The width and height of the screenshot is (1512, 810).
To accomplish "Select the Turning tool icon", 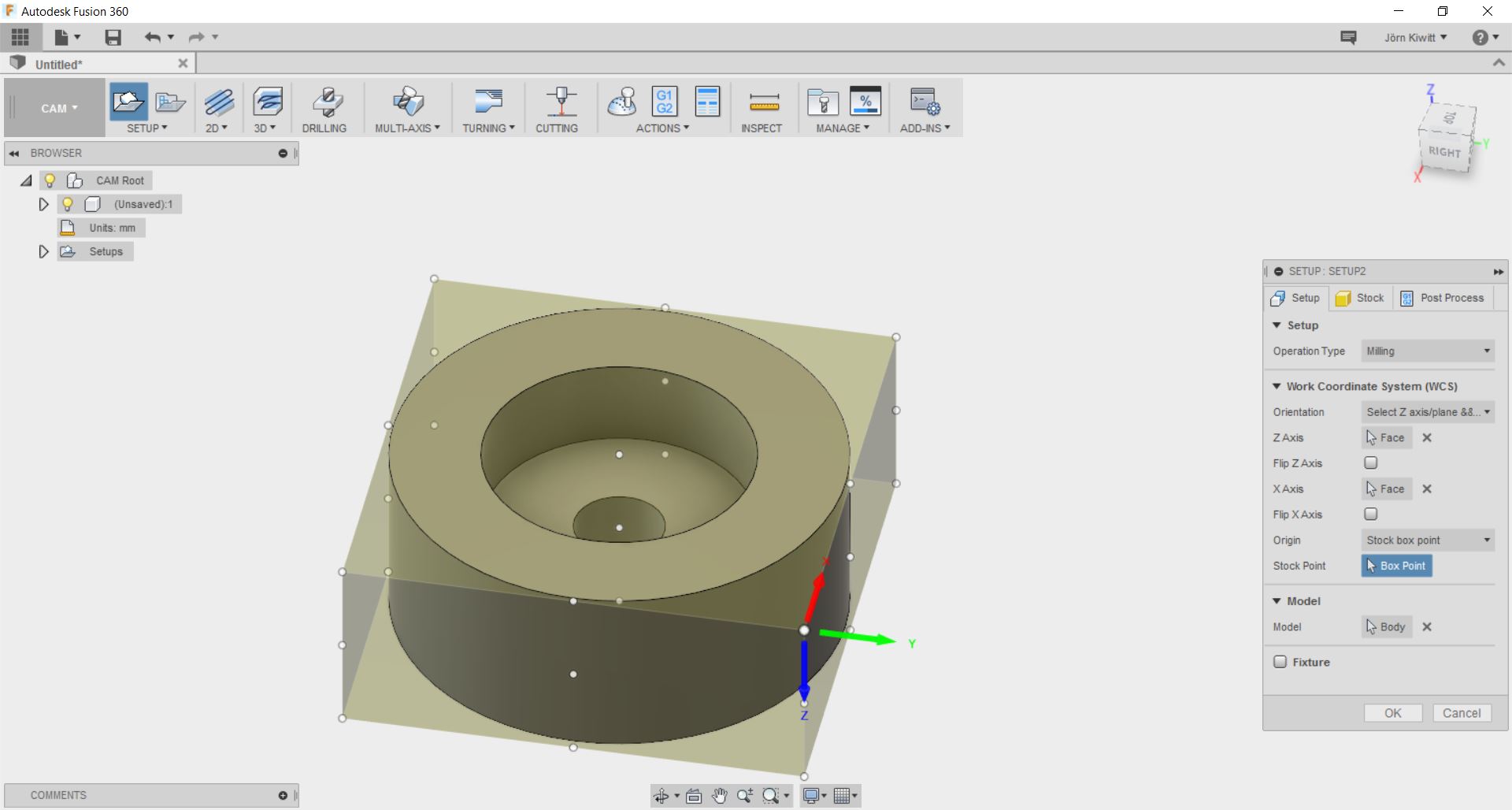I will click(488, 102).
